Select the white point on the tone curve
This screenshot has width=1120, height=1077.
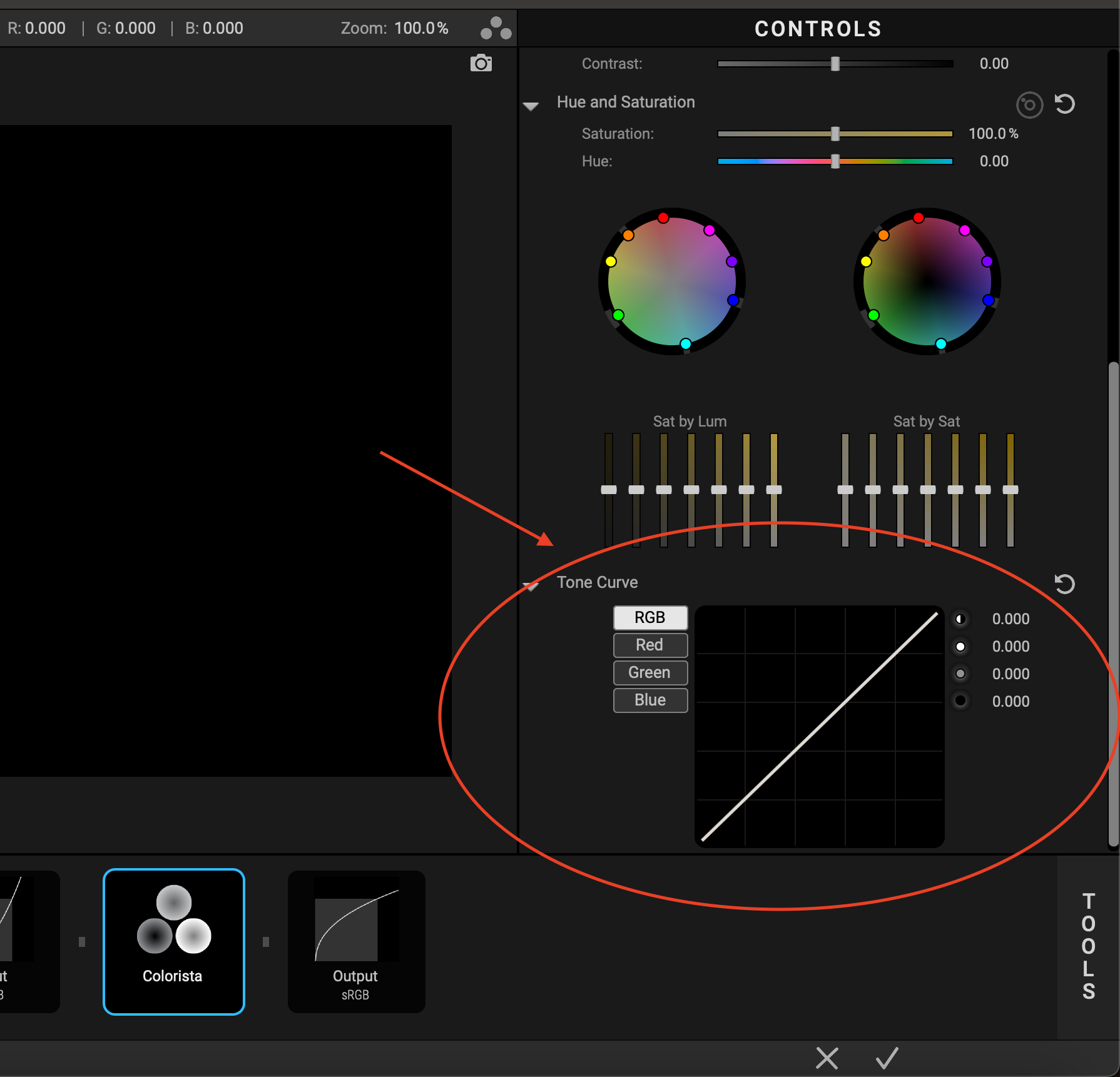point(960,647)
